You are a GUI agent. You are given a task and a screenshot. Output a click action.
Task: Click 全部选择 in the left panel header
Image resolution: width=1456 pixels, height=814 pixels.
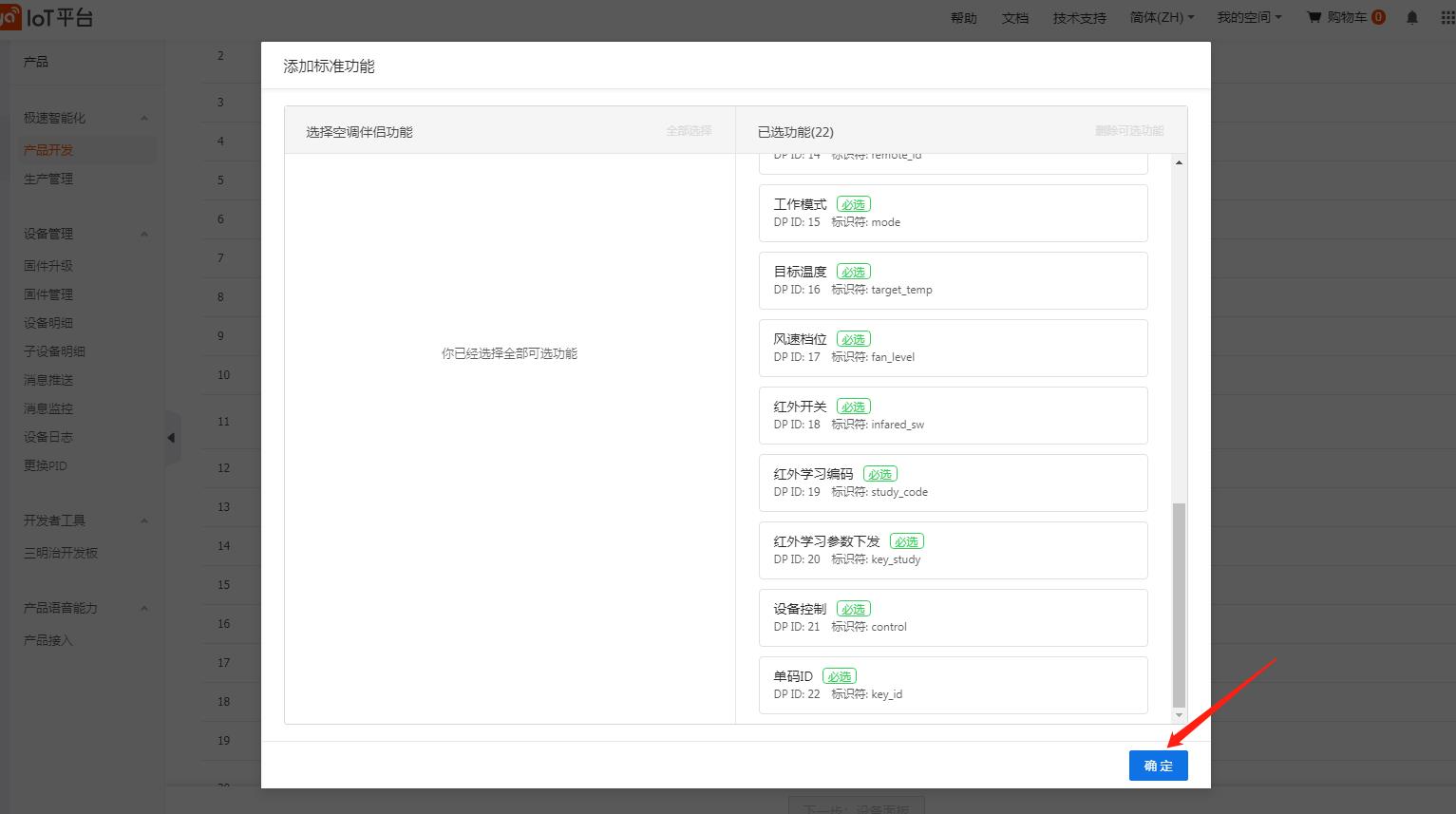[689, 131]
